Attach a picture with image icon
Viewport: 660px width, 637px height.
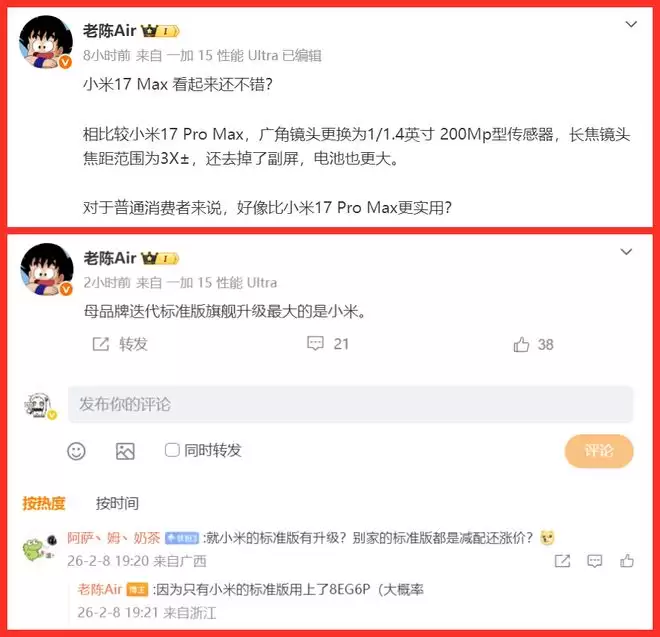(125, 451)
